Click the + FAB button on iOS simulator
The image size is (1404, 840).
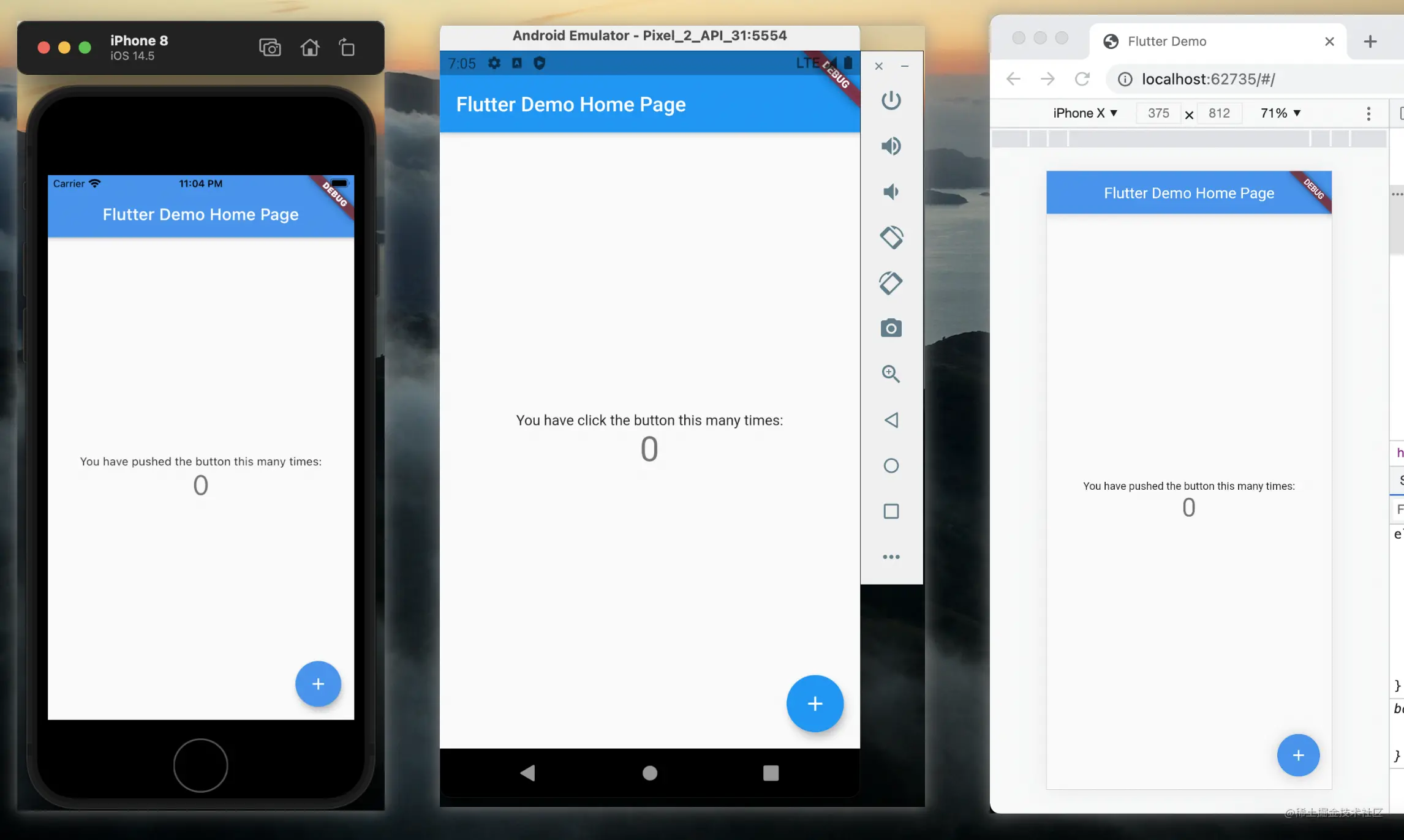click(x=318, y=683)
